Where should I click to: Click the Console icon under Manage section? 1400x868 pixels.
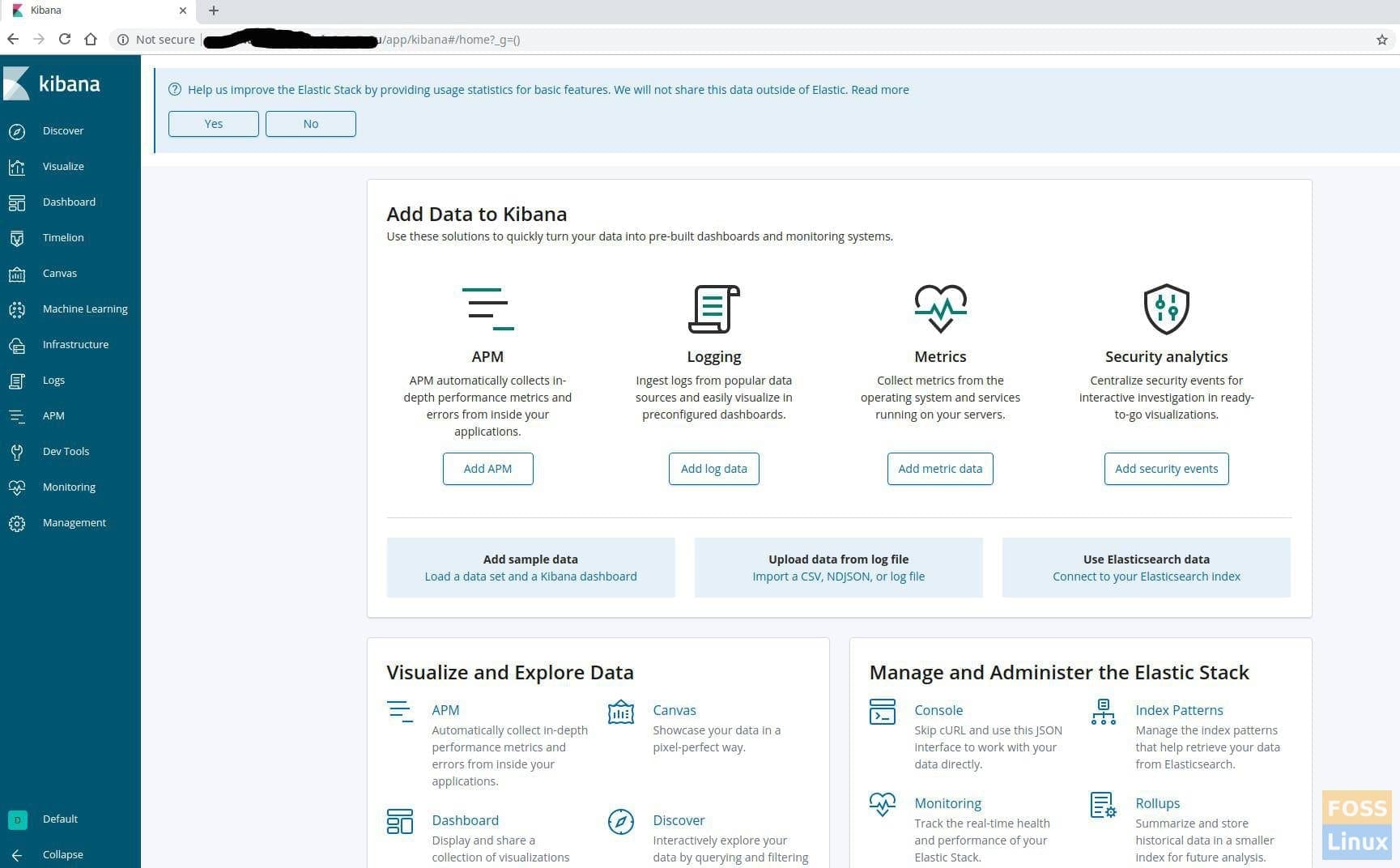(882, 712)
